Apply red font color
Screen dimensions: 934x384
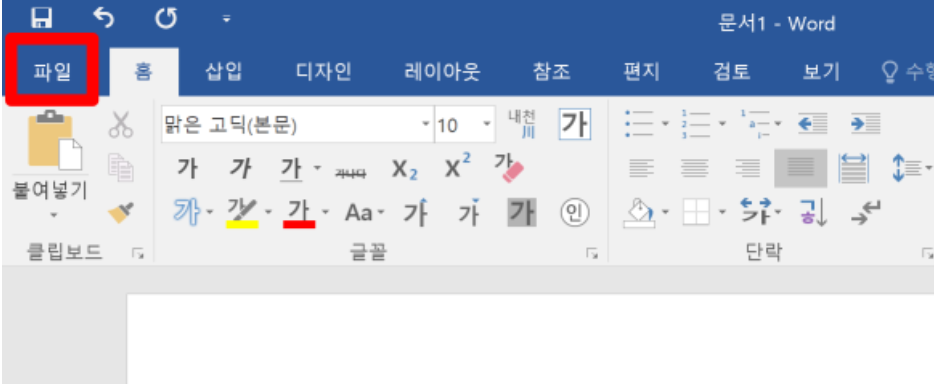(299, 213)
